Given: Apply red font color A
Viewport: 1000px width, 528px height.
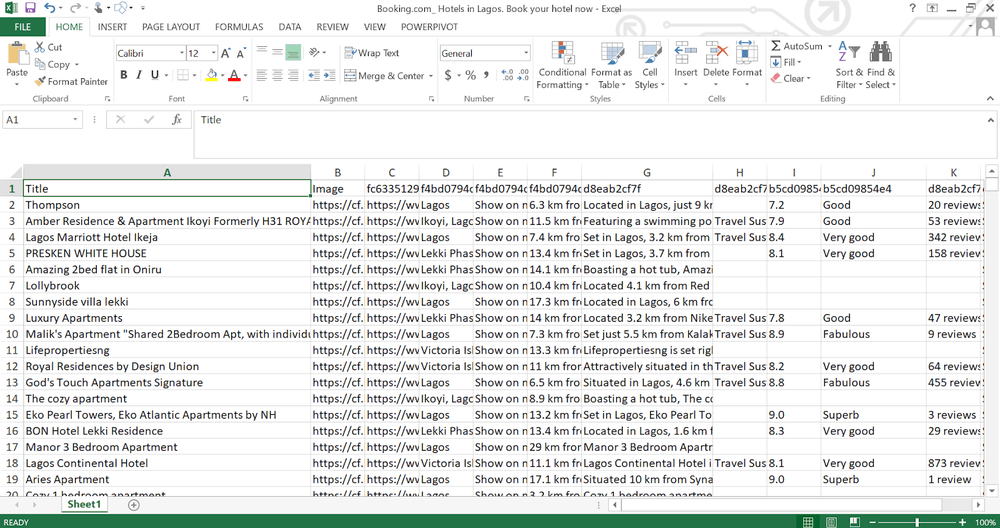Looking at the screenshot, I should (234, 75).
